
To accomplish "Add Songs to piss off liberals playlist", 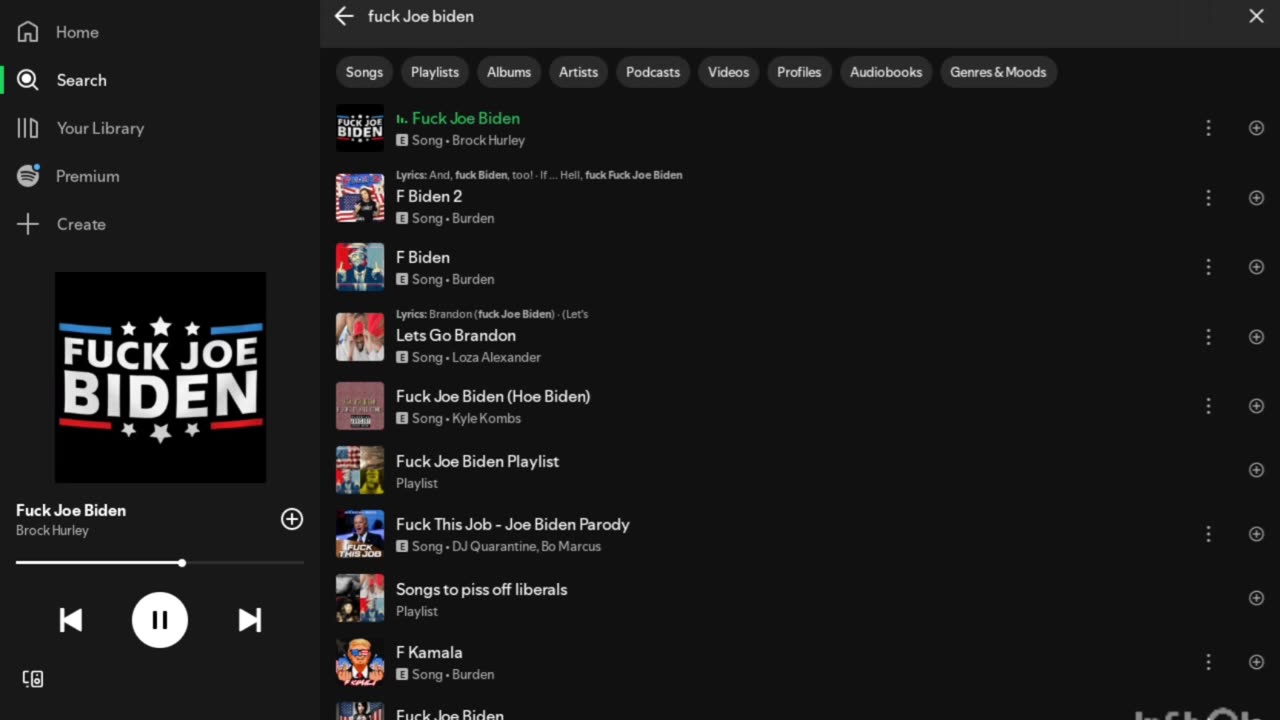I will 1257,598.
